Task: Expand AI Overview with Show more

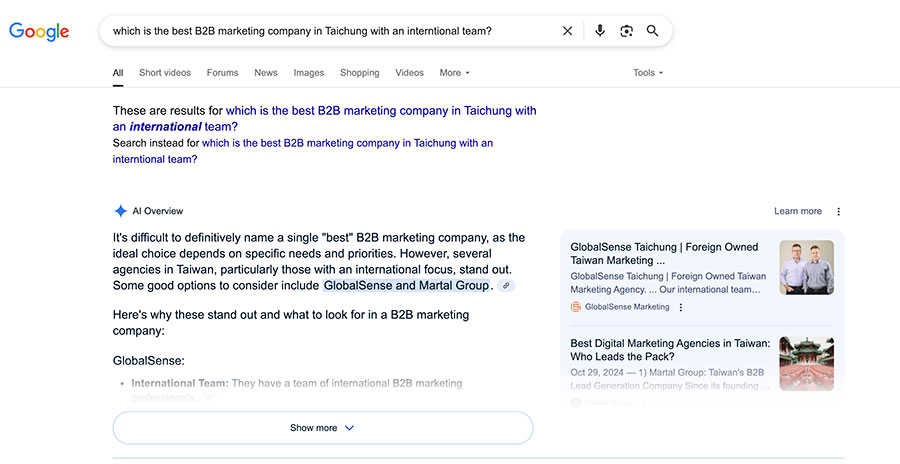Action: point(322,428)
